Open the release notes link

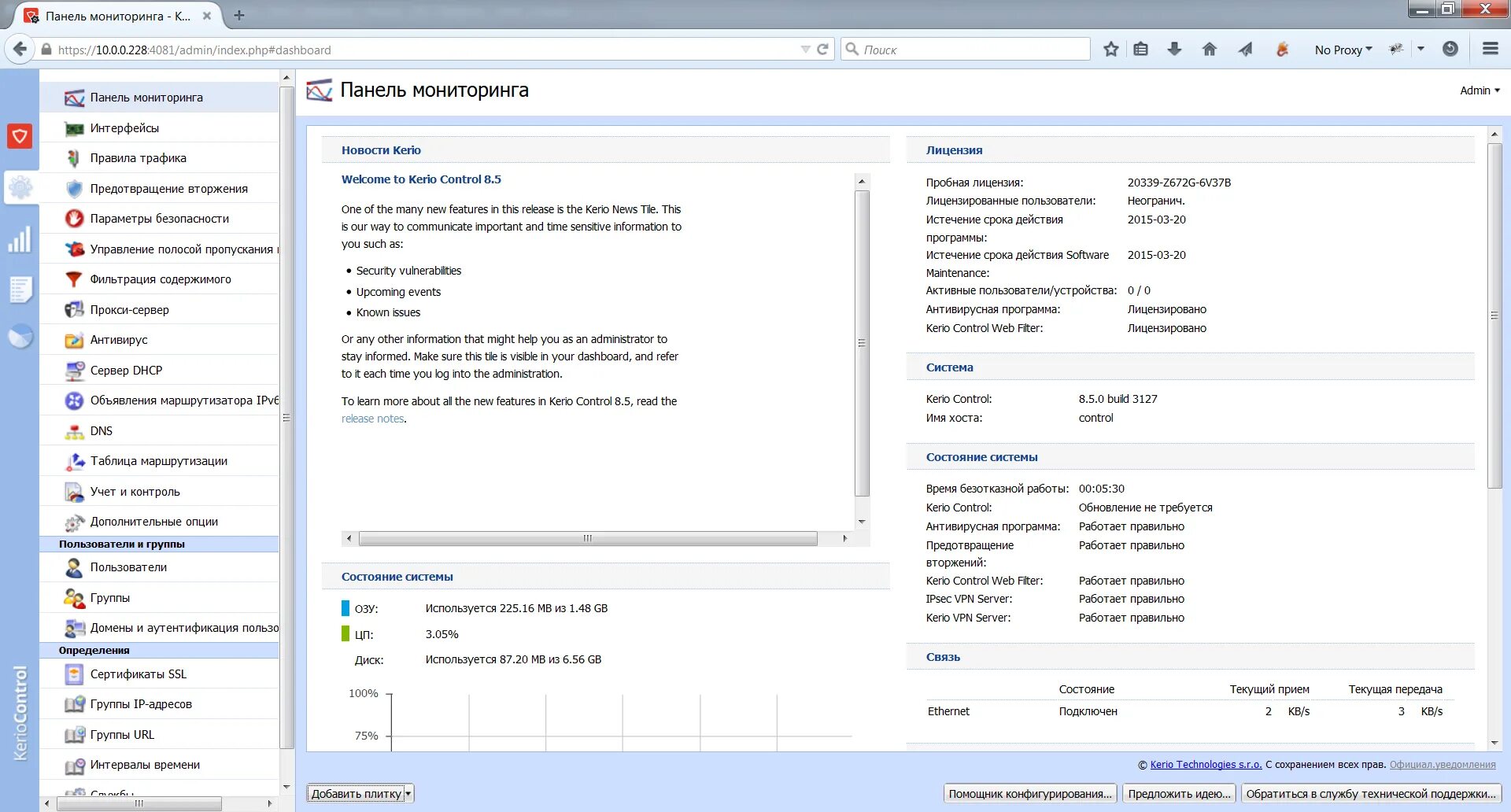click(x=372, y=419)
